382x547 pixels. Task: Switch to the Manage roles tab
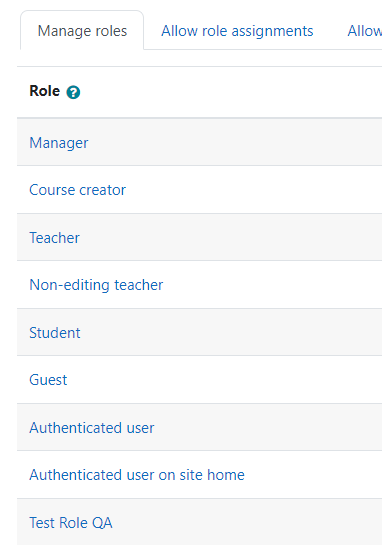tap(82, 31)
